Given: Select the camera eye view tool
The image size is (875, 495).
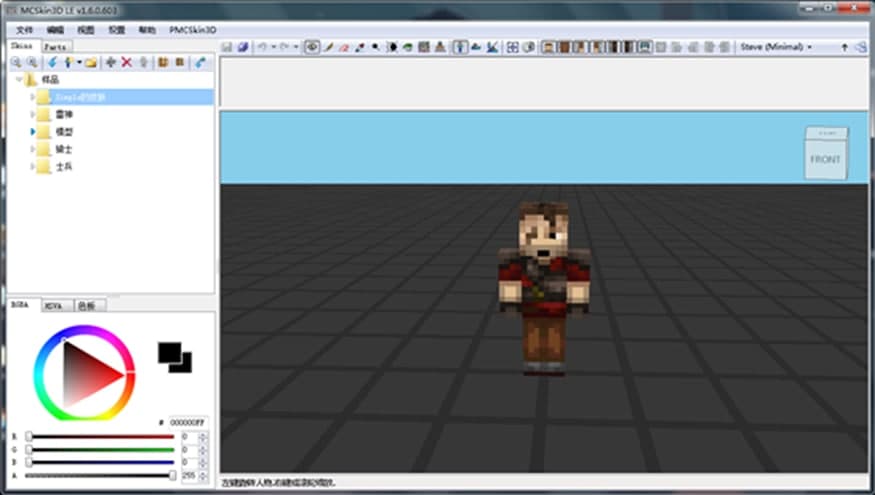Looking at the screenshot, I should coord(312,47).
